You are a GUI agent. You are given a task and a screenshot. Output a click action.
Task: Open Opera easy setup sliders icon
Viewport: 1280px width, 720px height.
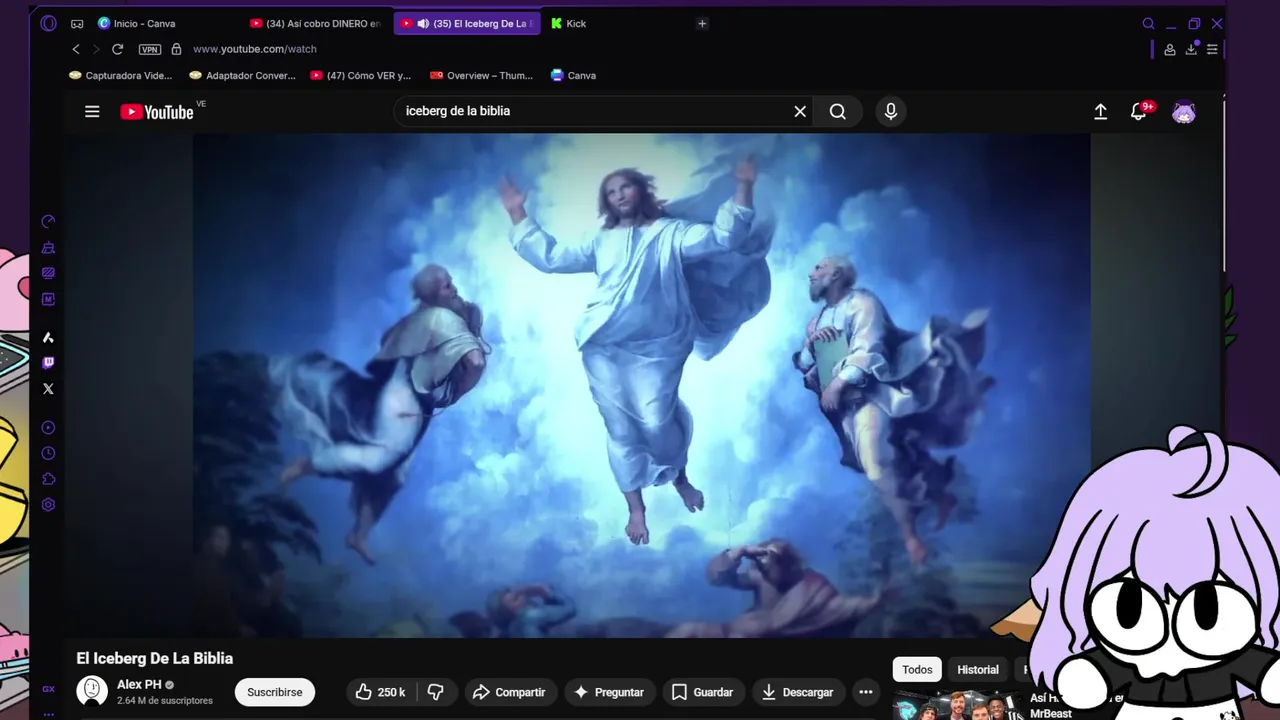click(1212, 49)
